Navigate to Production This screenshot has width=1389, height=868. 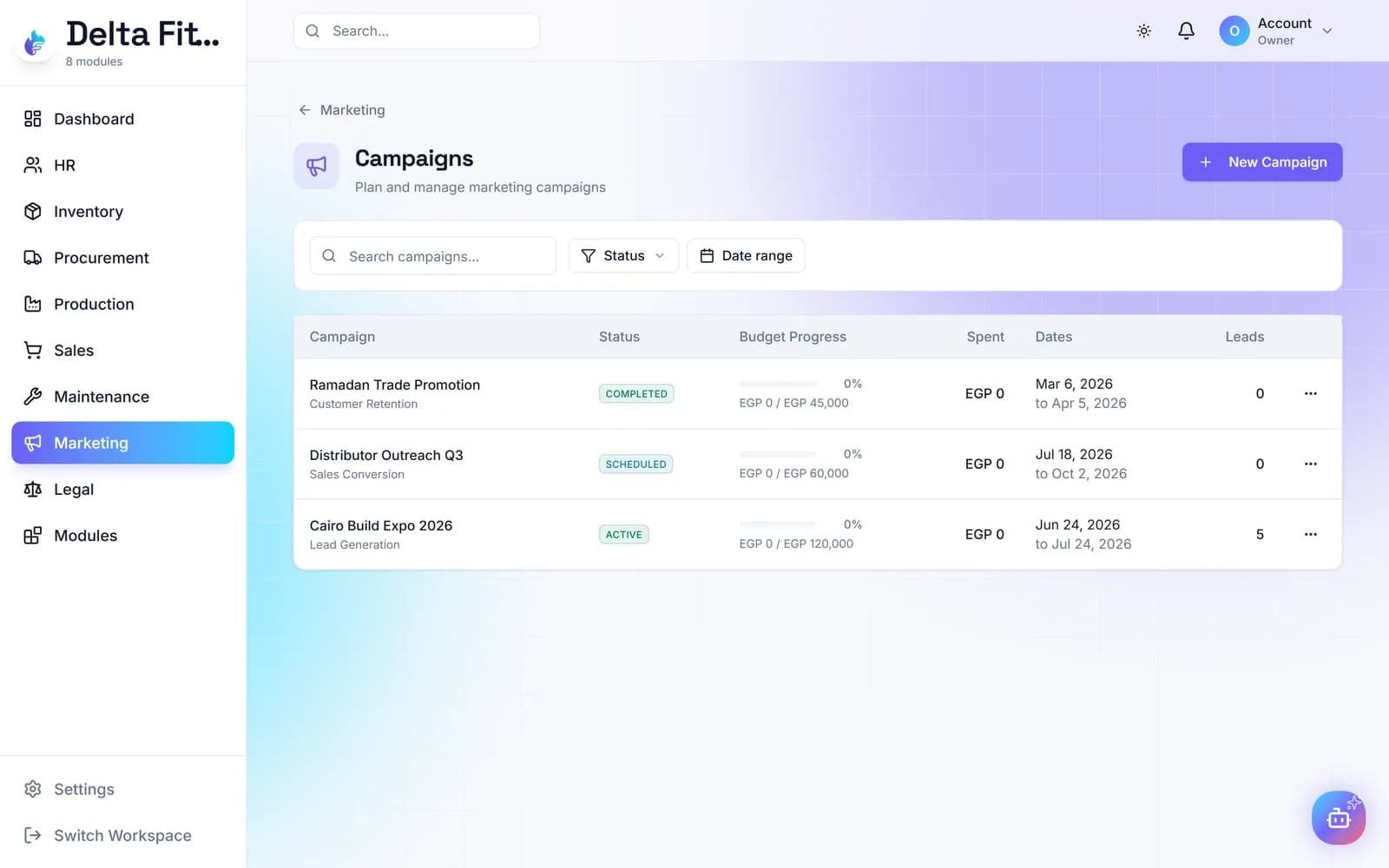click(x=122, y=304)
